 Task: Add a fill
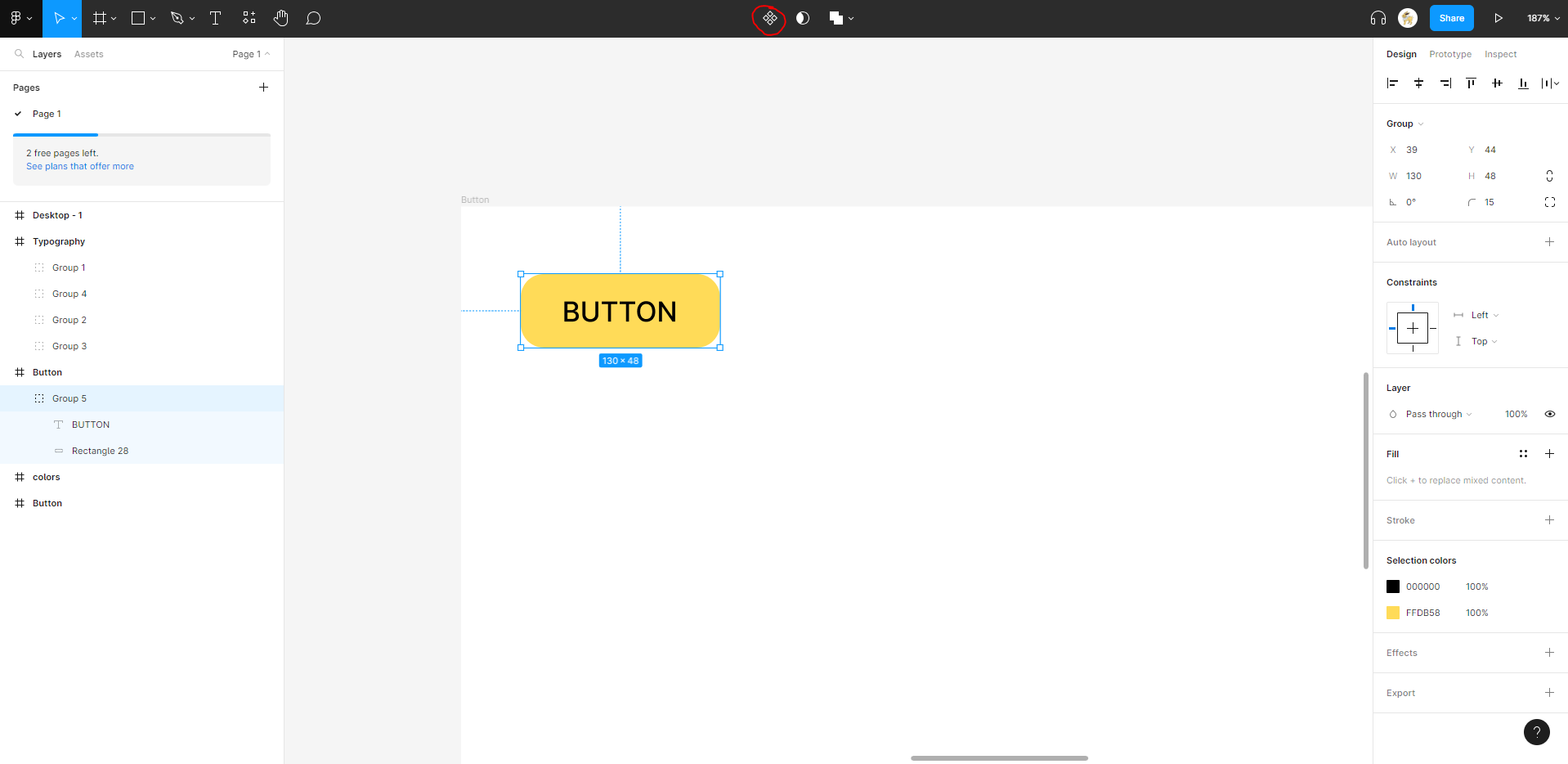pos(1549,454)
